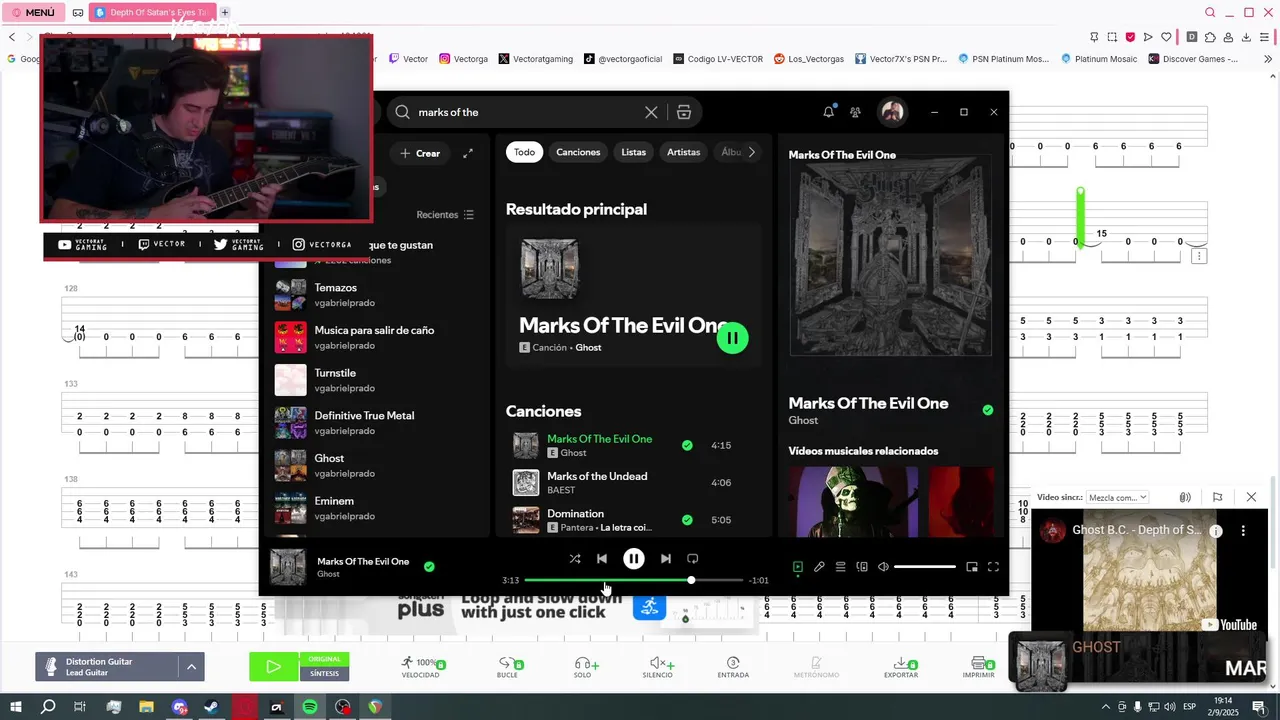This screenshot has width=1280, height=720.
Task: Toggle the repeat mode in Spotify
Action: pyautogui.click(x=692, y=559)
